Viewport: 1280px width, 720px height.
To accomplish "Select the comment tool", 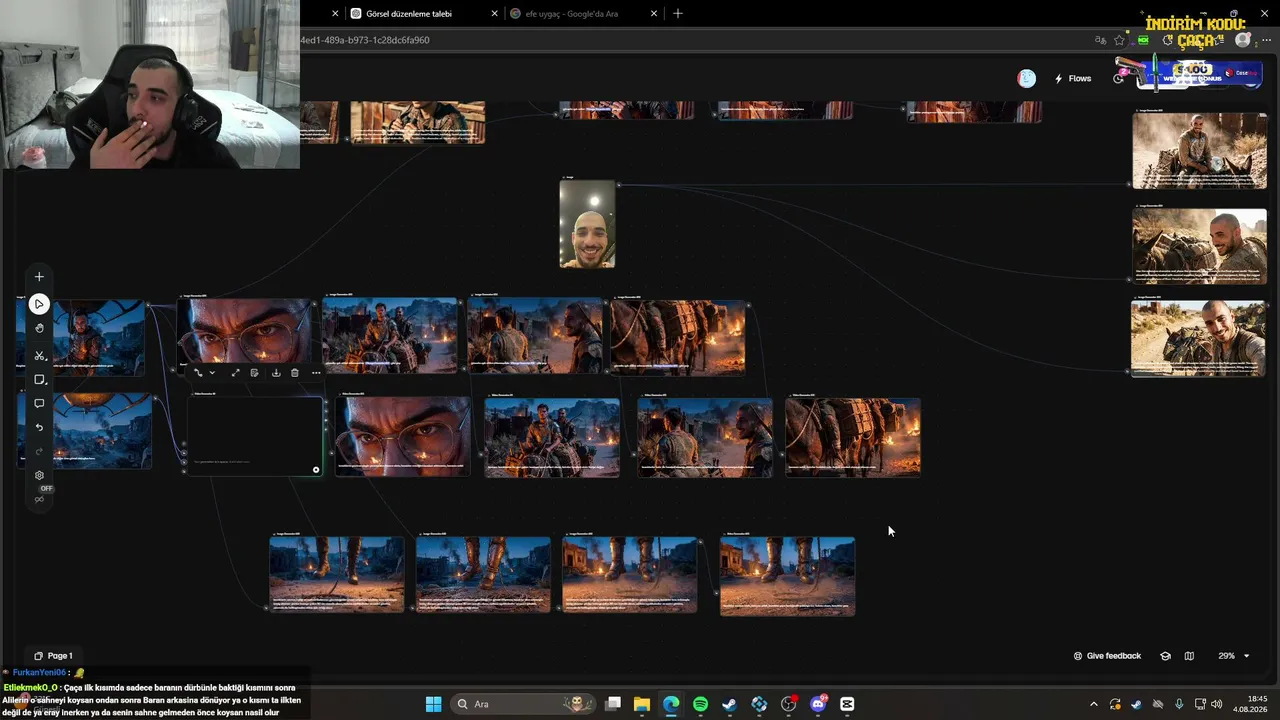I will pos(39,404).
